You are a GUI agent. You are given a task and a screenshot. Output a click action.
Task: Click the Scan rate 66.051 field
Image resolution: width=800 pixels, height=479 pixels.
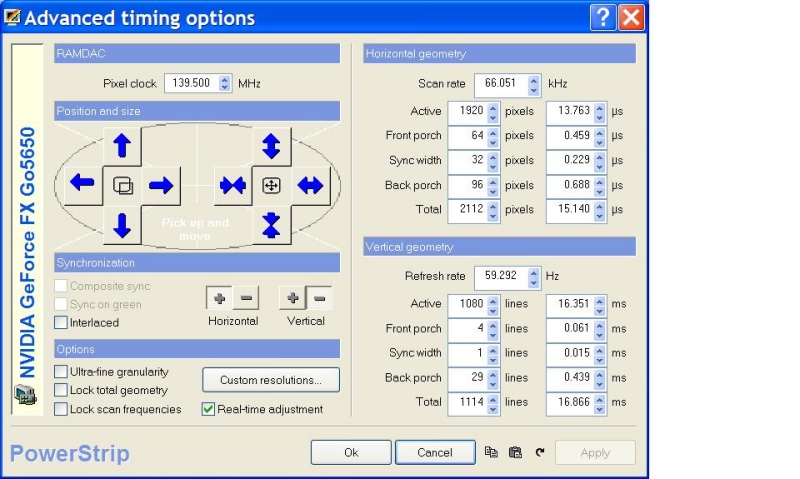click(501, 85)
